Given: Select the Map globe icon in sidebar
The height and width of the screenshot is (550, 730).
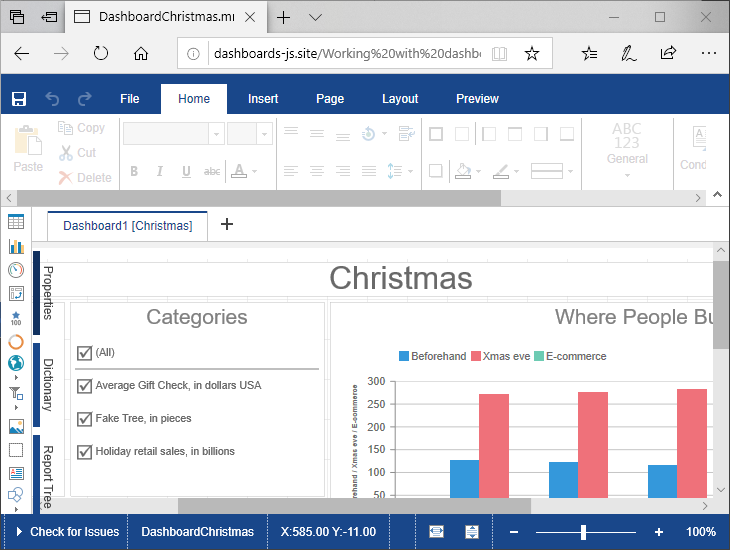Looking at the screenshot, I should pyautogui.click(x=16, y=363).
